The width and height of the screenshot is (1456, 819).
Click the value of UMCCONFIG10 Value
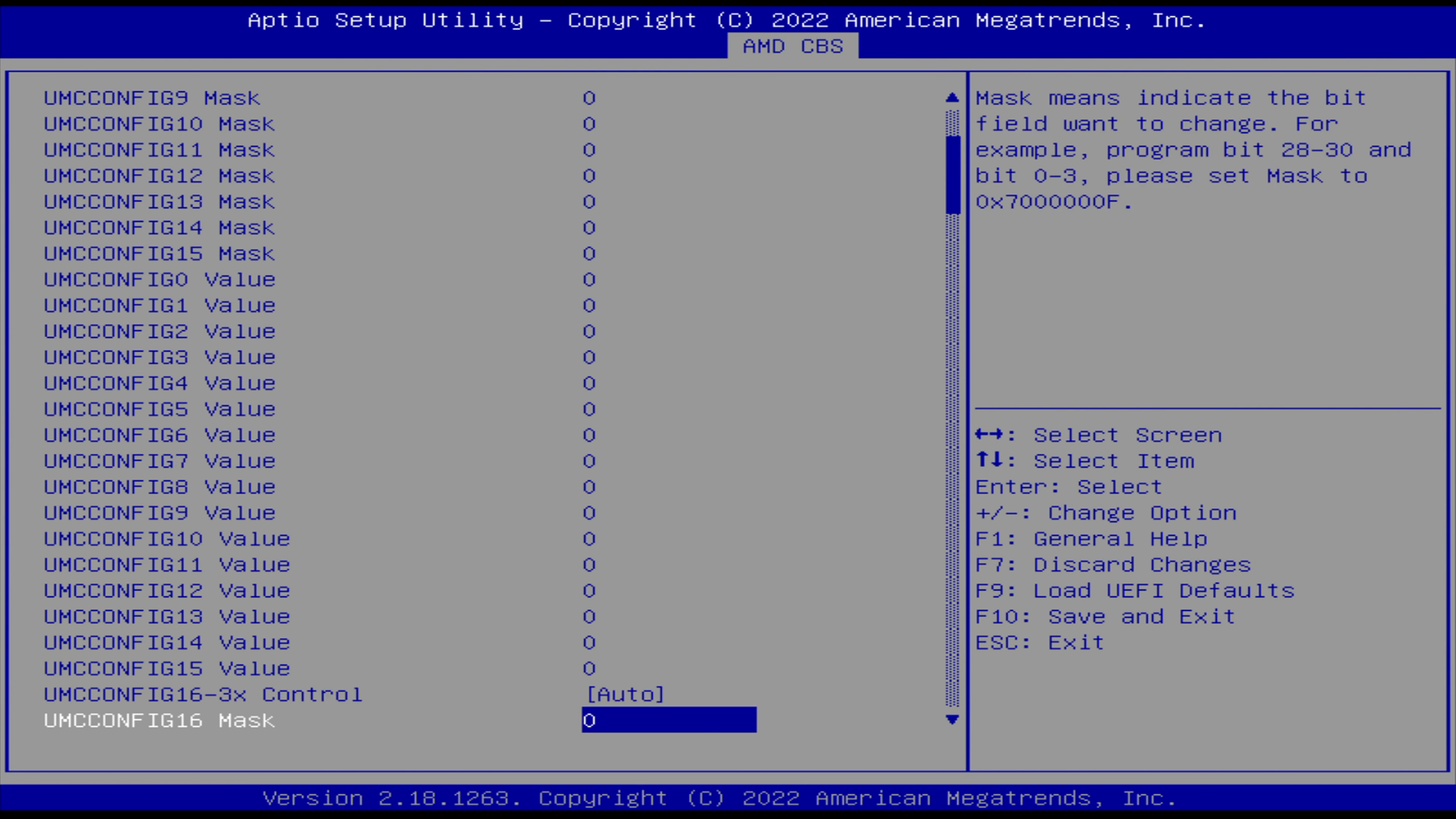(589, 539)
